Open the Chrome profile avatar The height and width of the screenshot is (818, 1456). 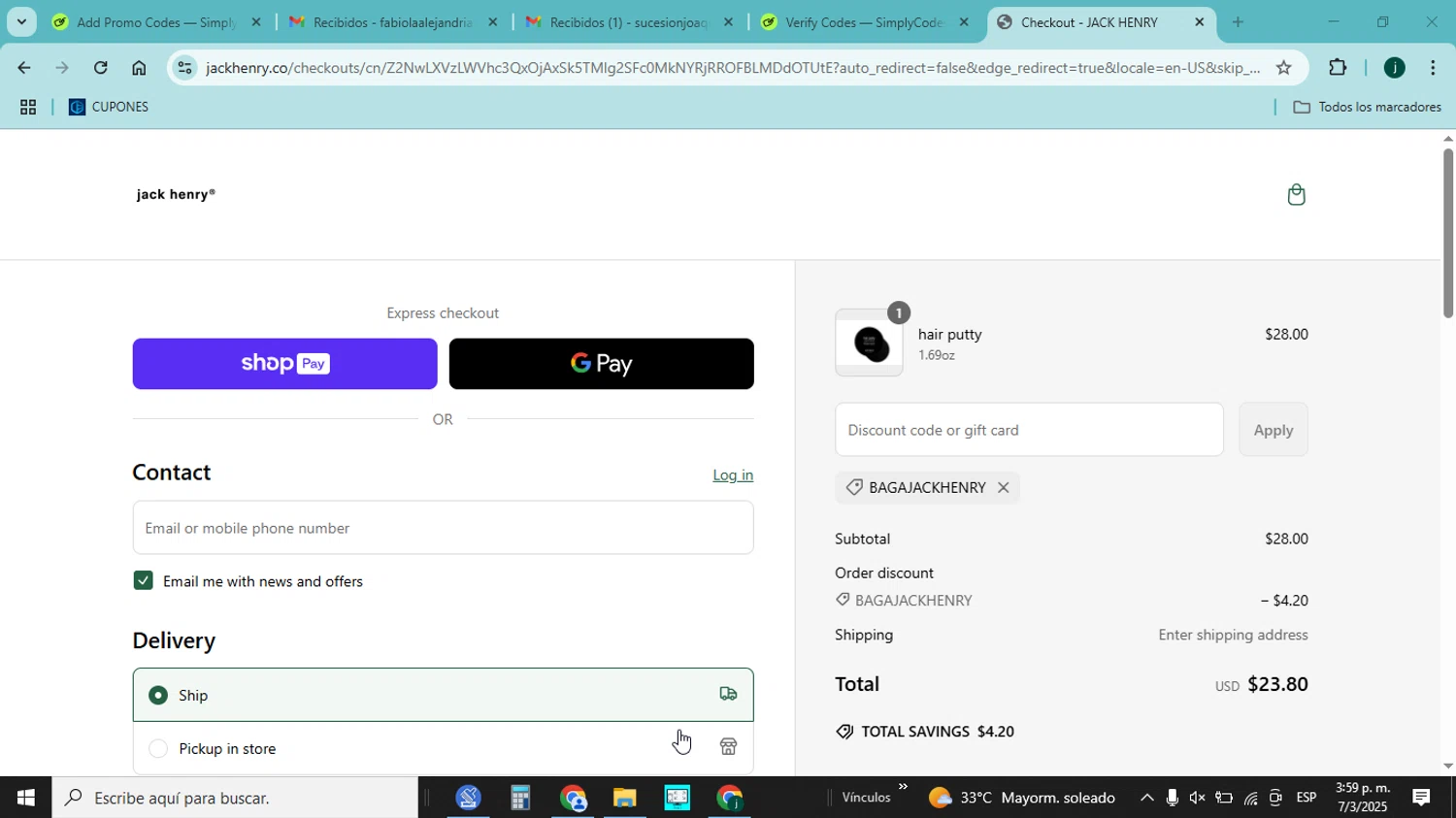point(1394,68)
